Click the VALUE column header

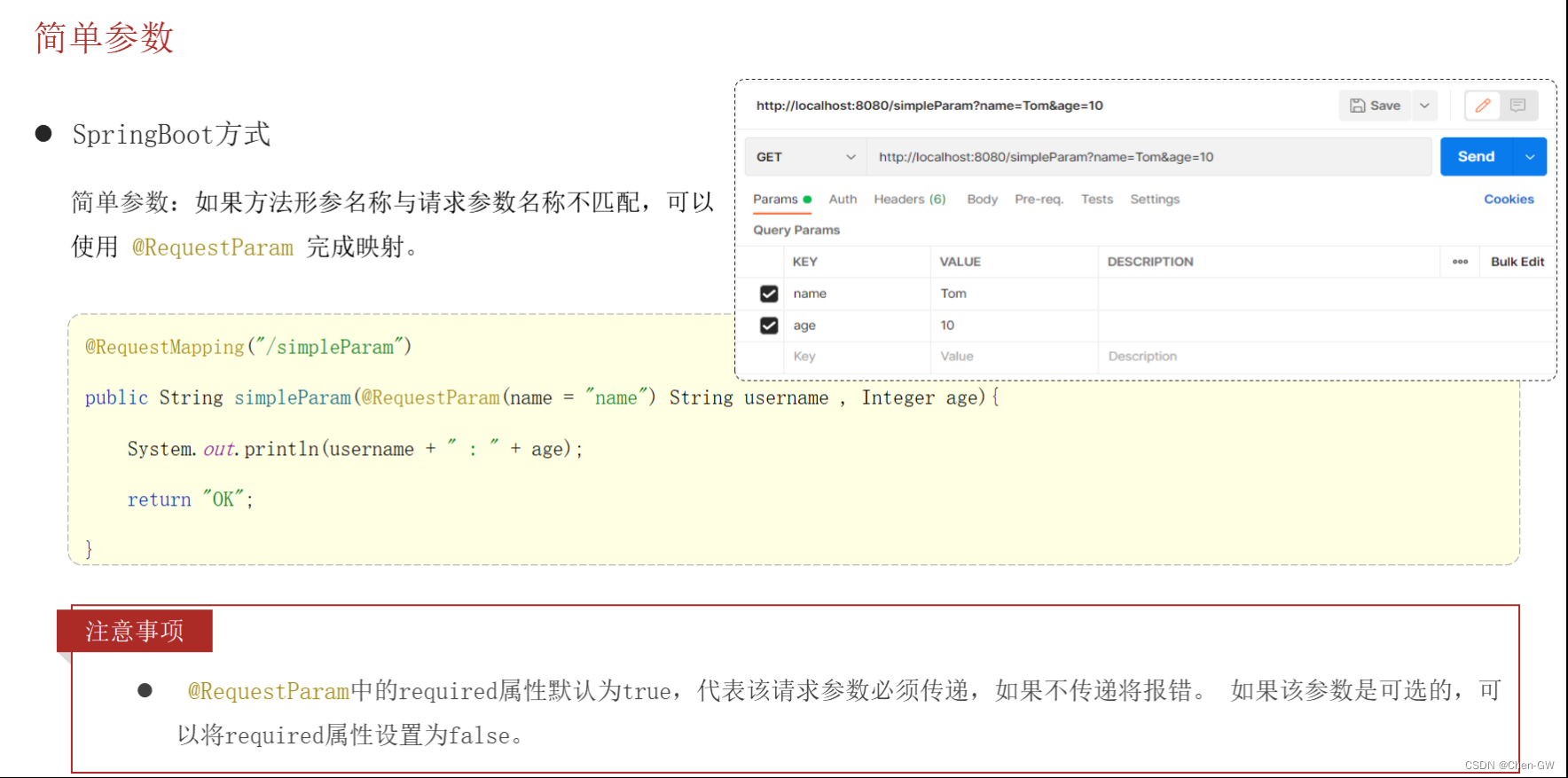tap(960, 262)
